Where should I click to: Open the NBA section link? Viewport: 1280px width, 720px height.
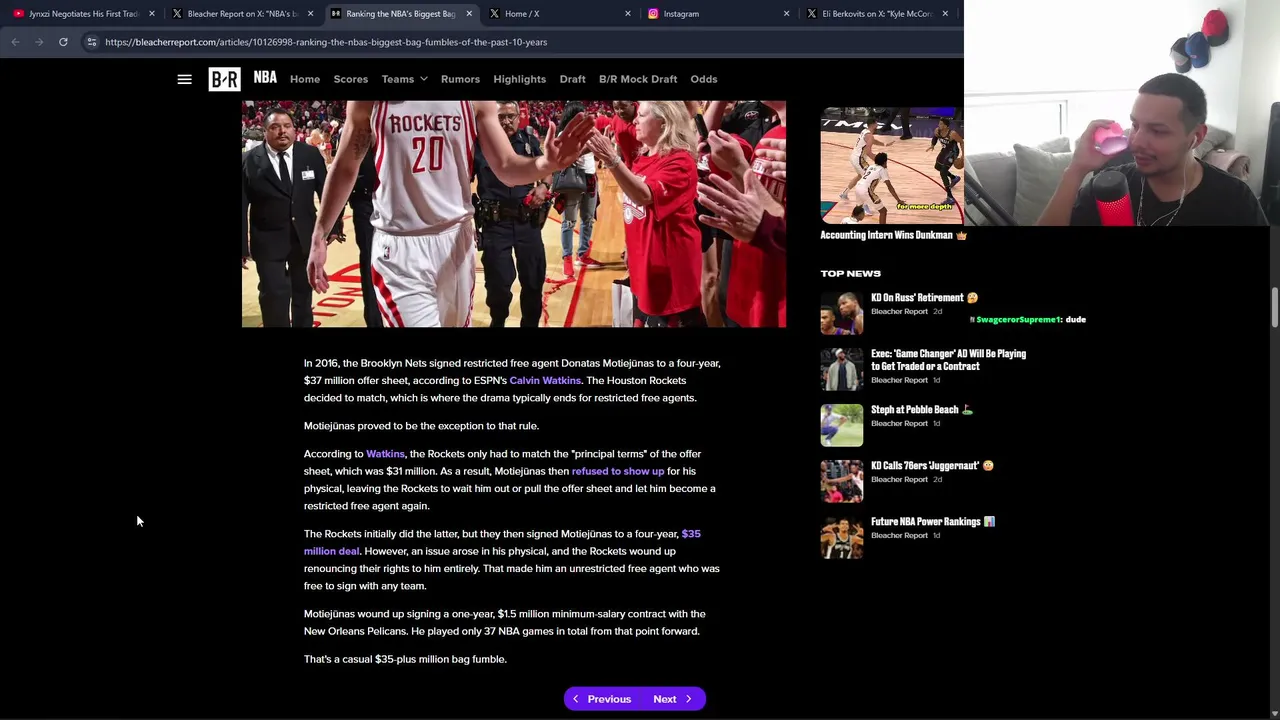265,77
